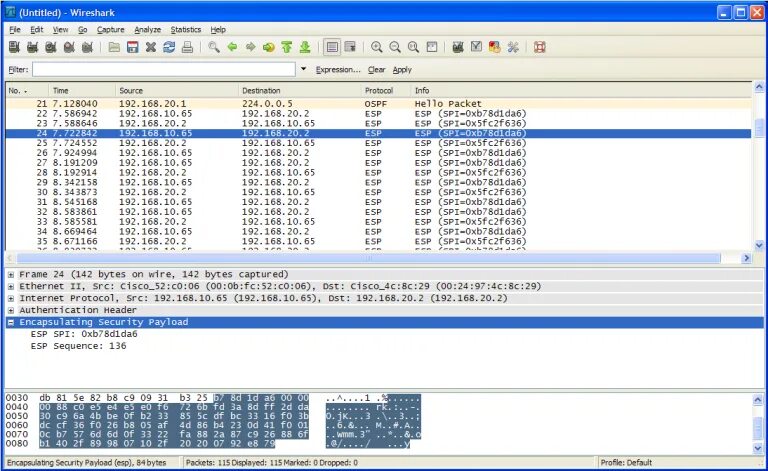Open the filter history dropdown arrow
Viewport: 768px width, 471px height.
[304, 69]
